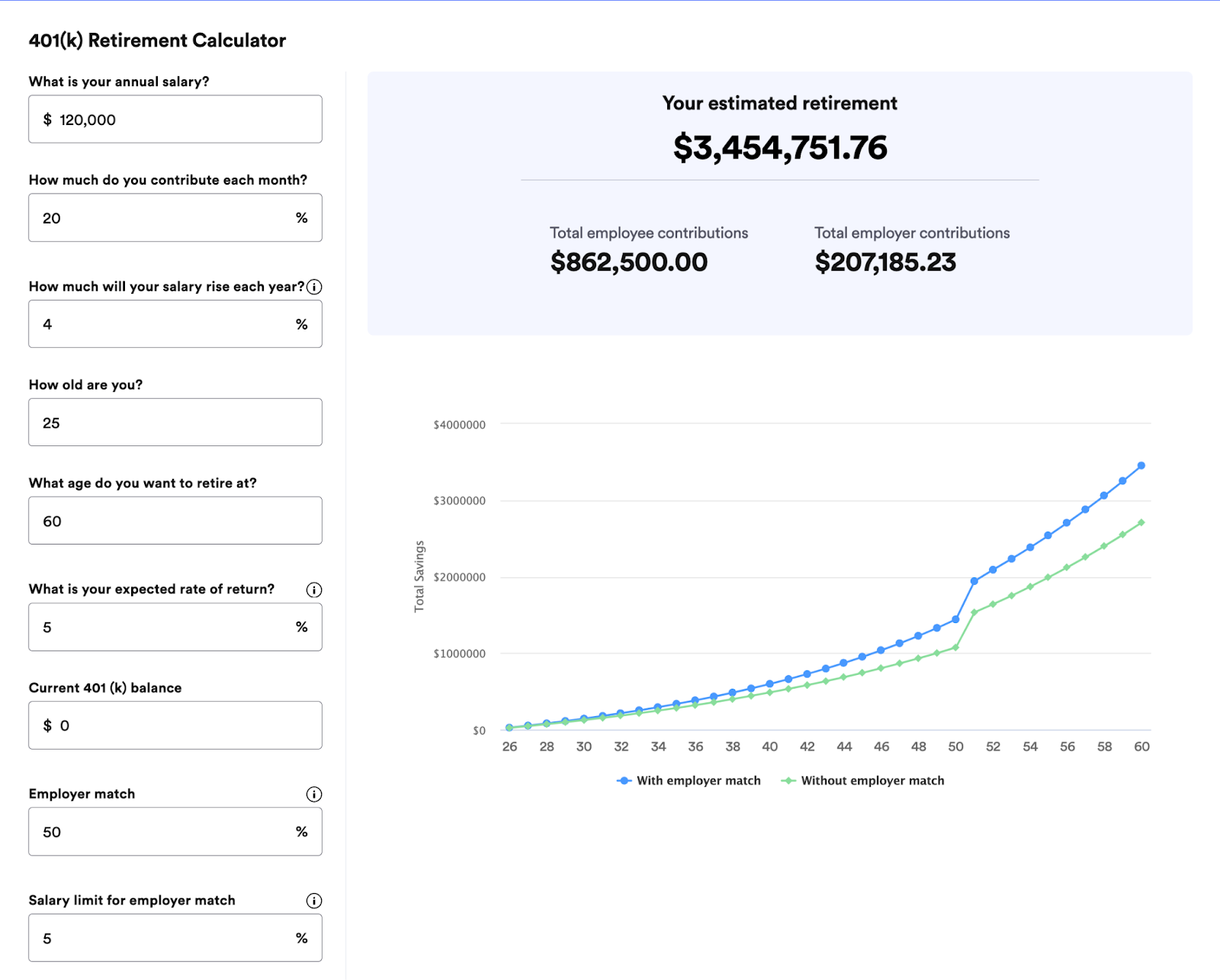
Task: Click the '401(k) Retirement Calculator' heading
Action: pyautogui.click(x=157, y=40)
